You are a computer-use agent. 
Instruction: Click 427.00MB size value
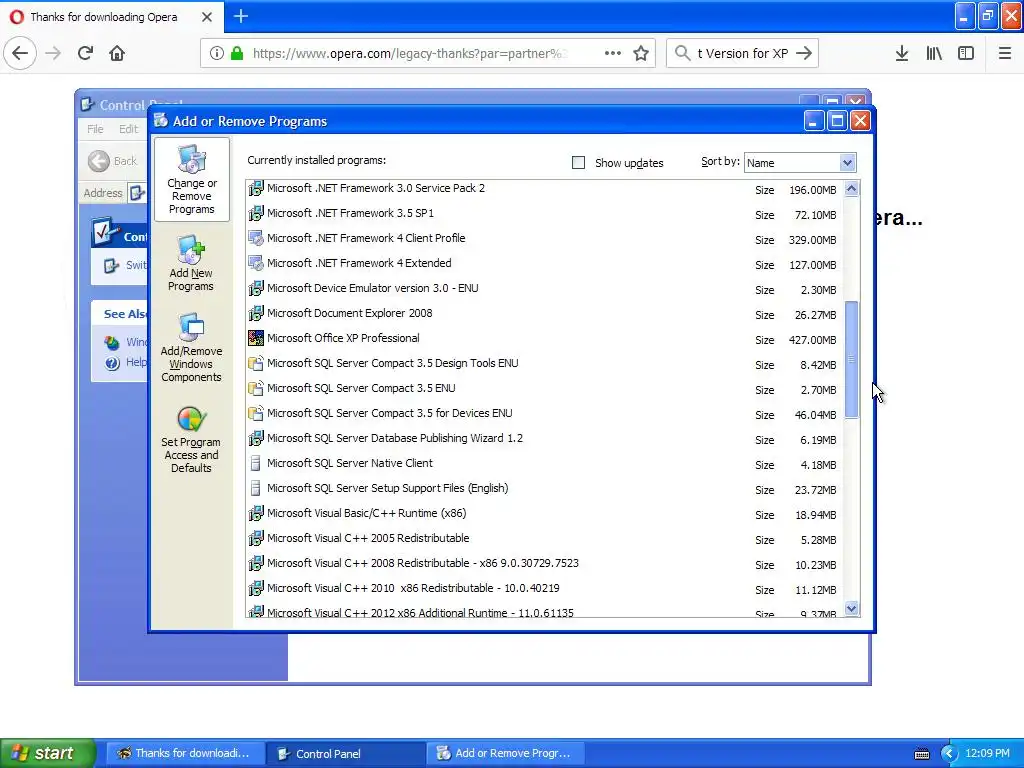[x=812, y=340]
